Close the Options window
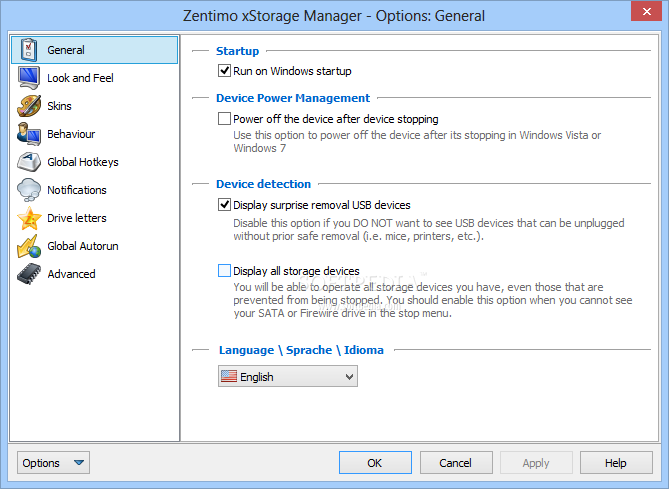 646,12
